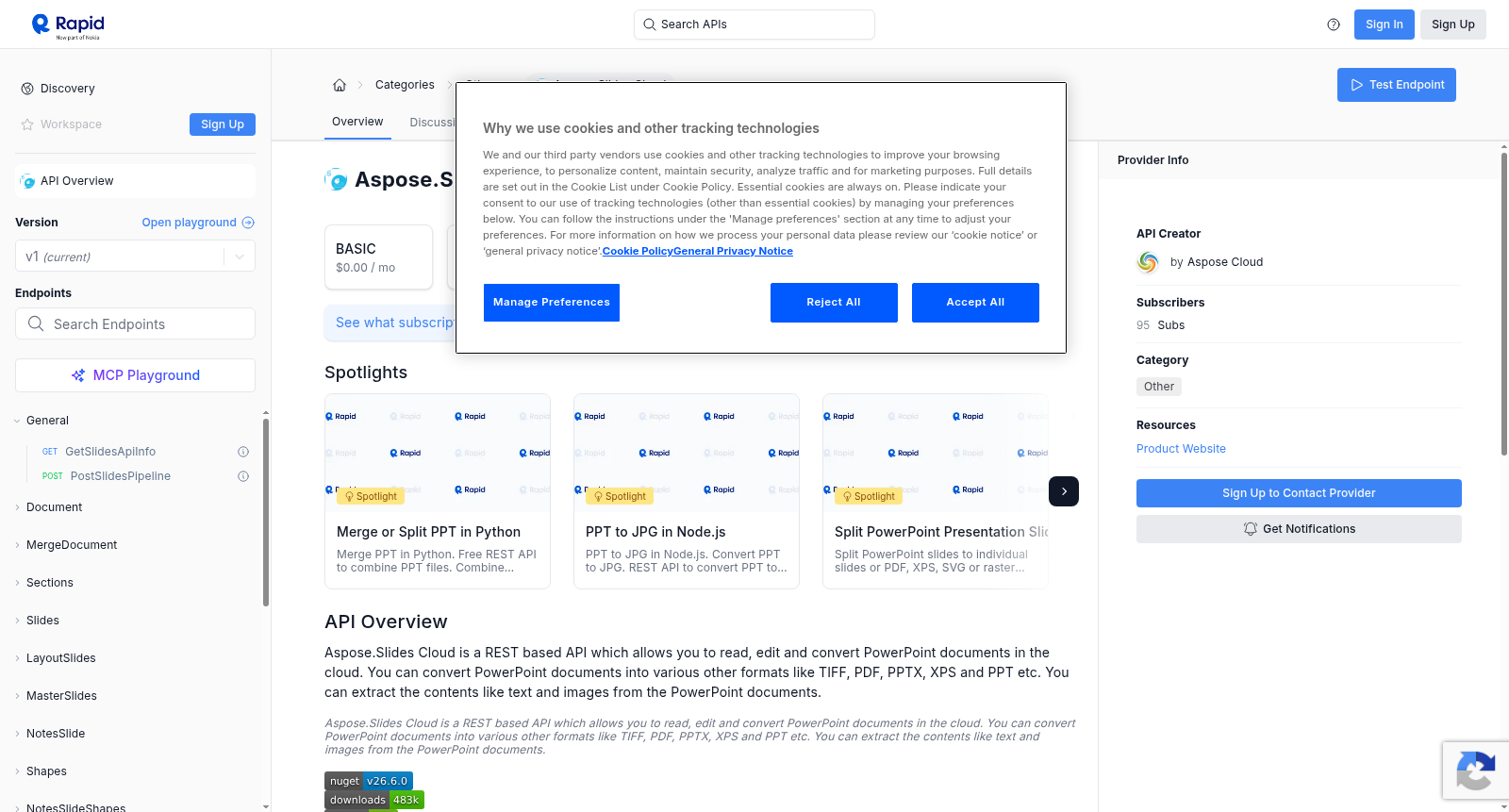Click the Search Endpoints field
Viewport: 1509px width, 812px height.
135,323
